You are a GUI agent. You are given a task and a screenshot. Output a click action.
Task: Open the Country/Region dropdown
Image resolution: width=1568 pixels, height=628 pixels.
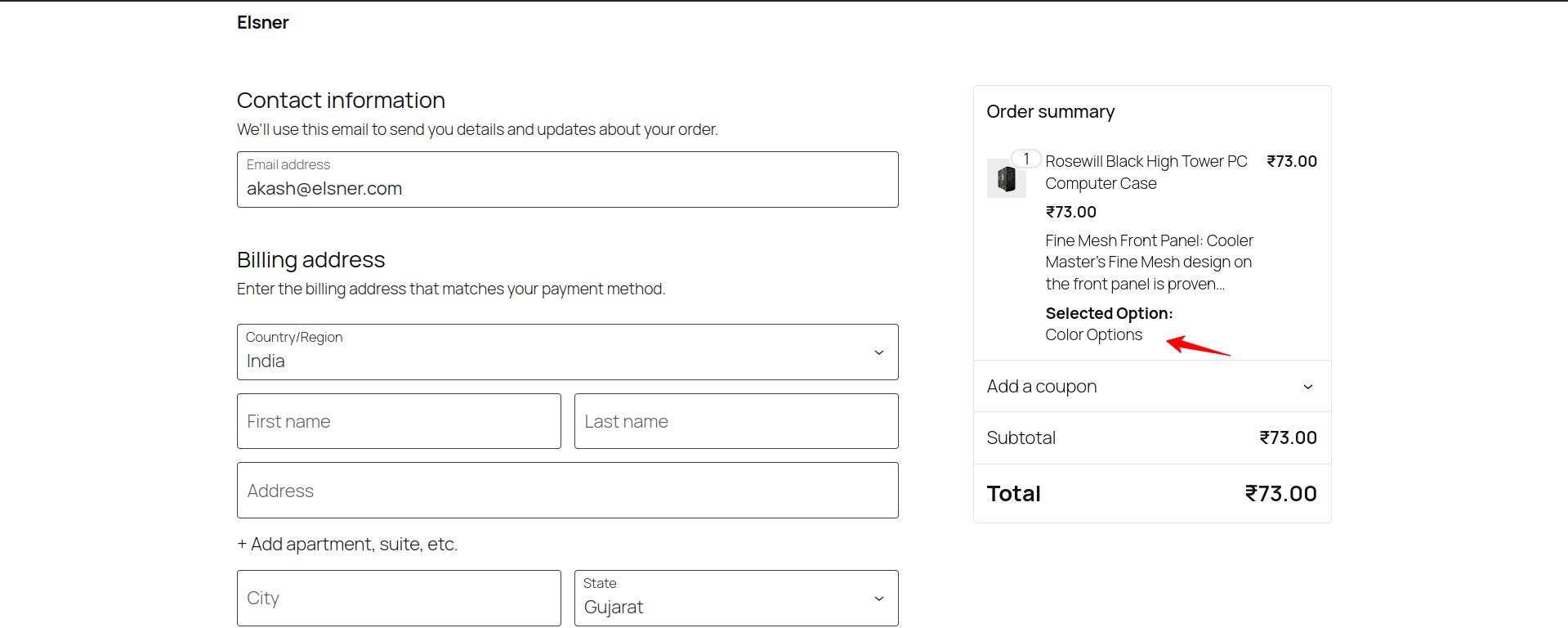coord(567,352)
